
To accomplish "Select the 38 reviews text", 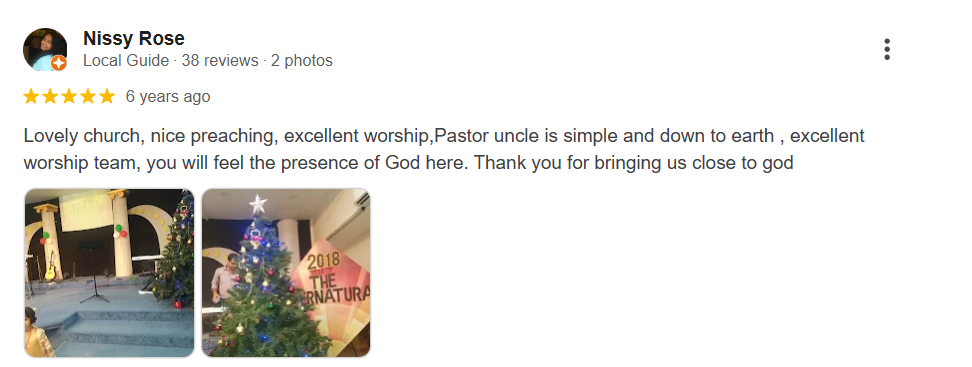I will pyautogui.click(x=220, y=61).
